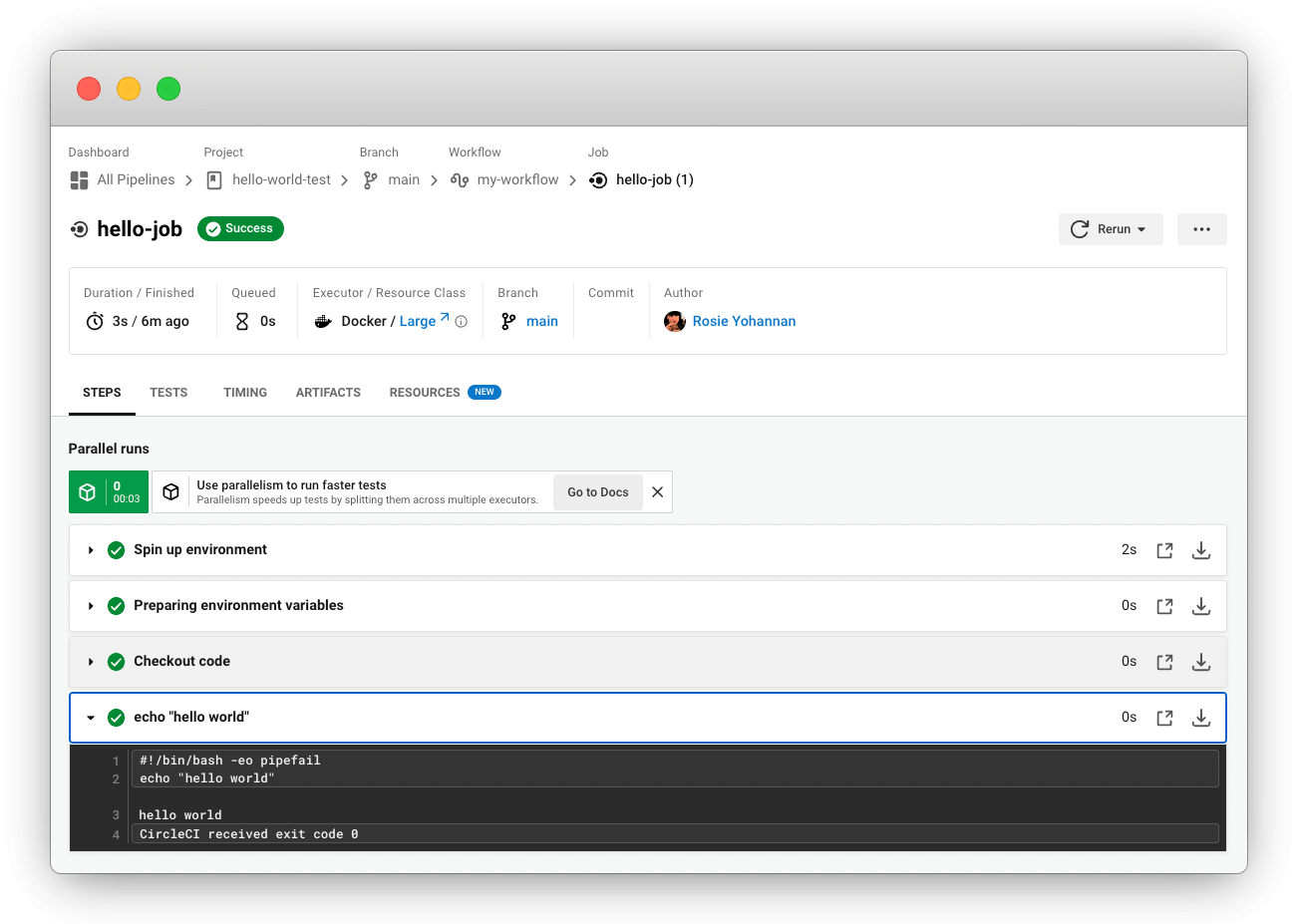Collapse the echo hello world step
This screenshot has width=1298, height=924.
[x=91, y=717]
